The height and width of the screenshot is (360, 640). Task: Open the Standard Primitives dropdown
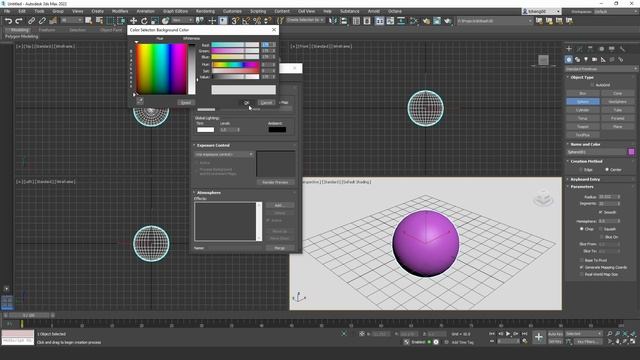click(x=601, y=69)
